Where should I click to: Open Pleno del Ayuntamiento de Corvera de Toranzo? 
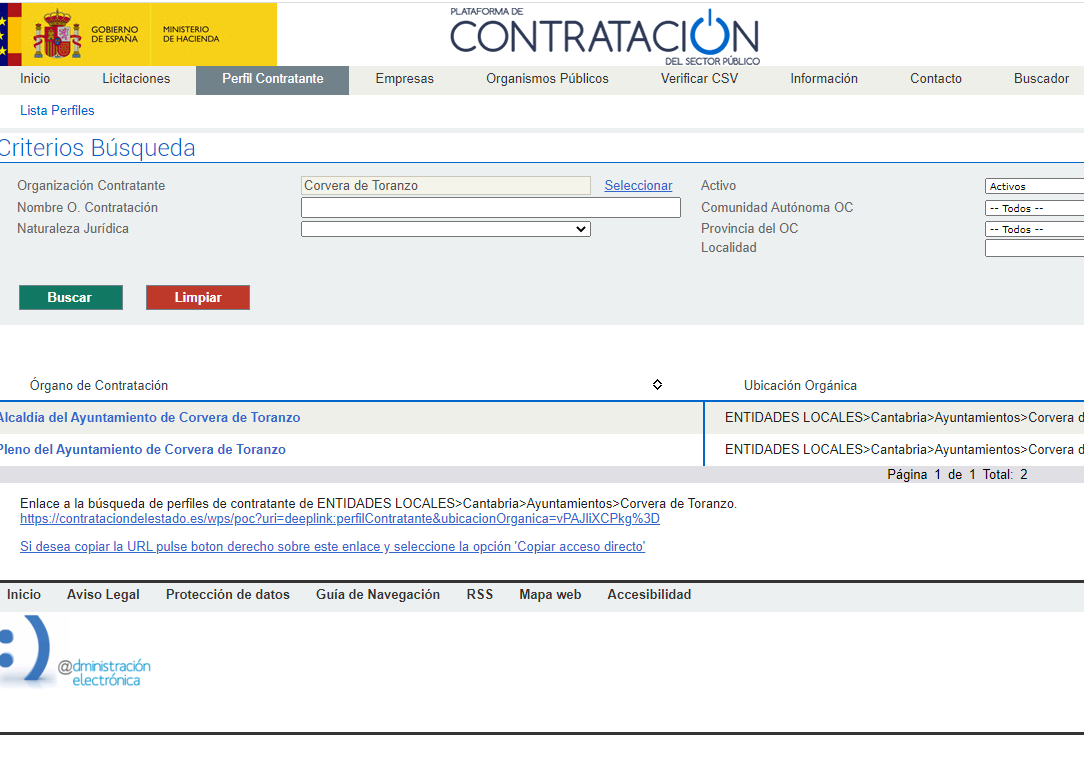pos(142,450)
